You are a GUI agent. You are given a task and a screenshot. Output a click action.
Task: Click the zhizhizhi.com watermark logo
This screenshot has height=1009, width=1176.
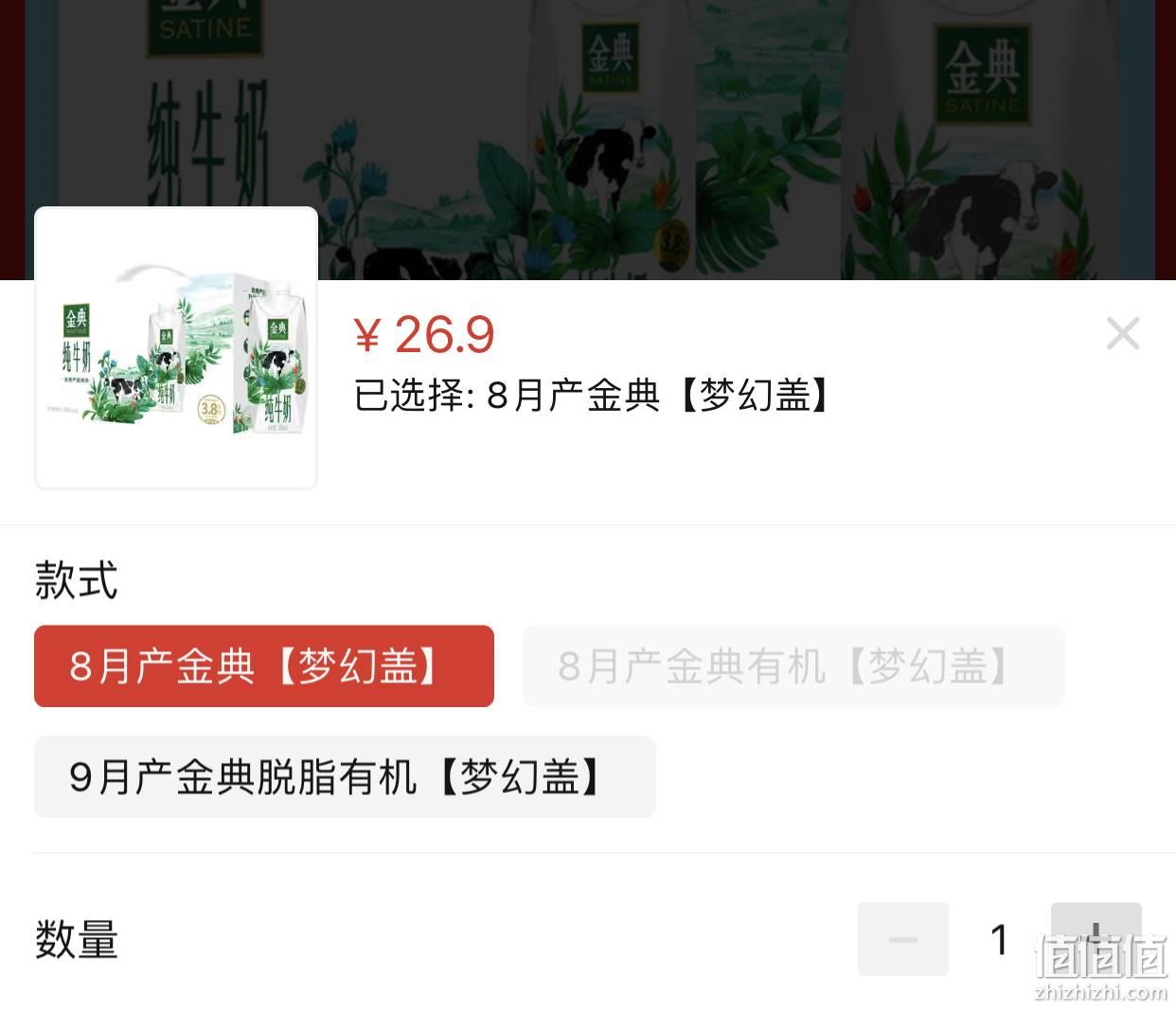pyautogui.click(x=1101, y=967)
